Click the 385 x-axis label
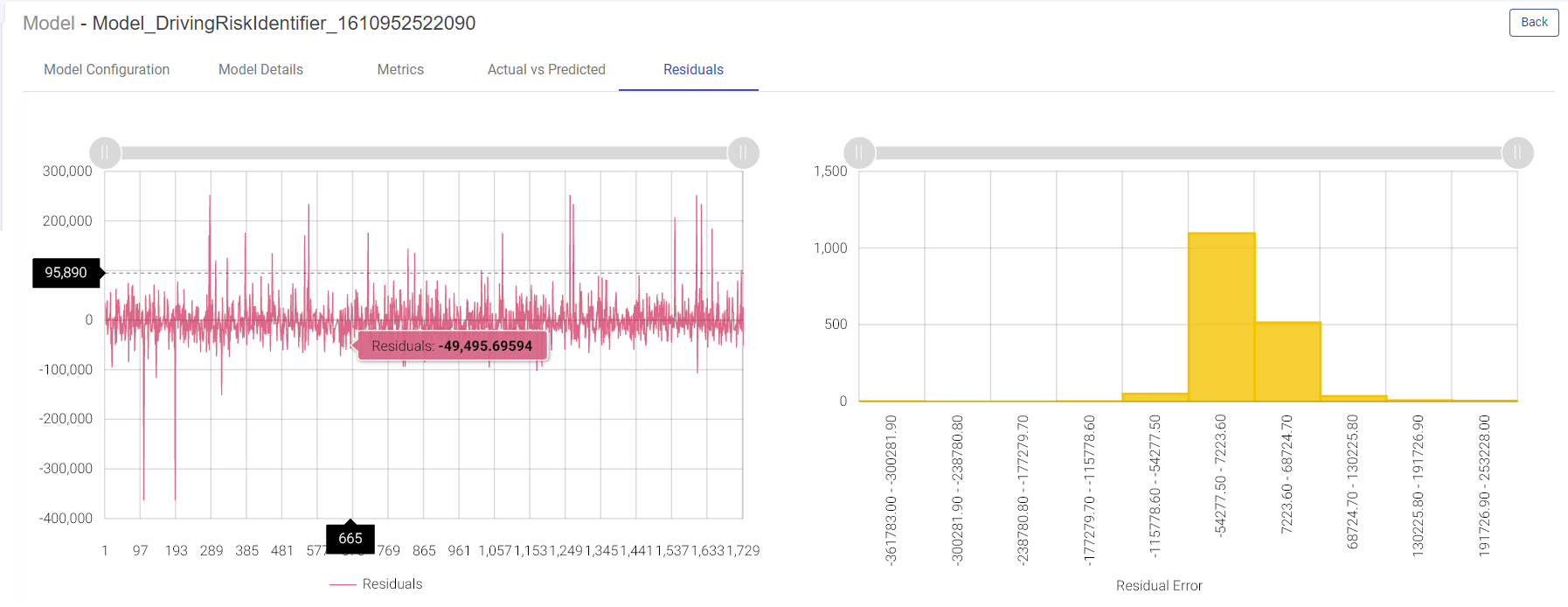This screenshot has width=1568, height=607. point(247,551)
